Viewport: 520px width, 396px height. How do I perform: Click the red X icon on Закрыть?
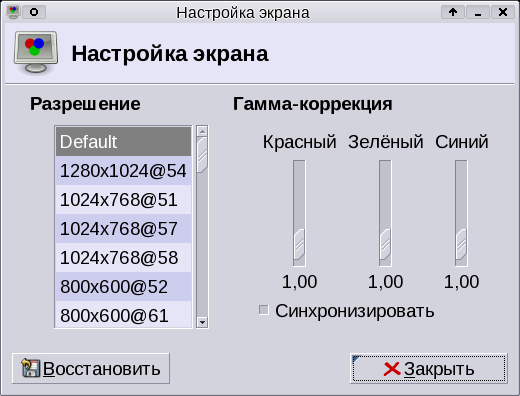click(392, 369)
